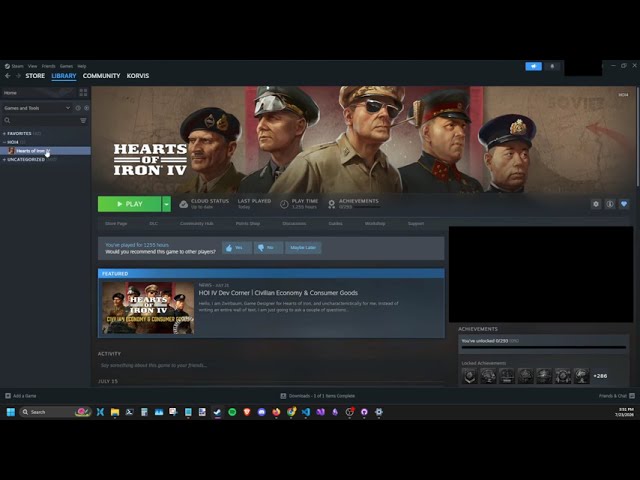Viewport: 640px width, 480px height.
Task: Click the blue announcements megaphone button
Action: coord(533,66)
